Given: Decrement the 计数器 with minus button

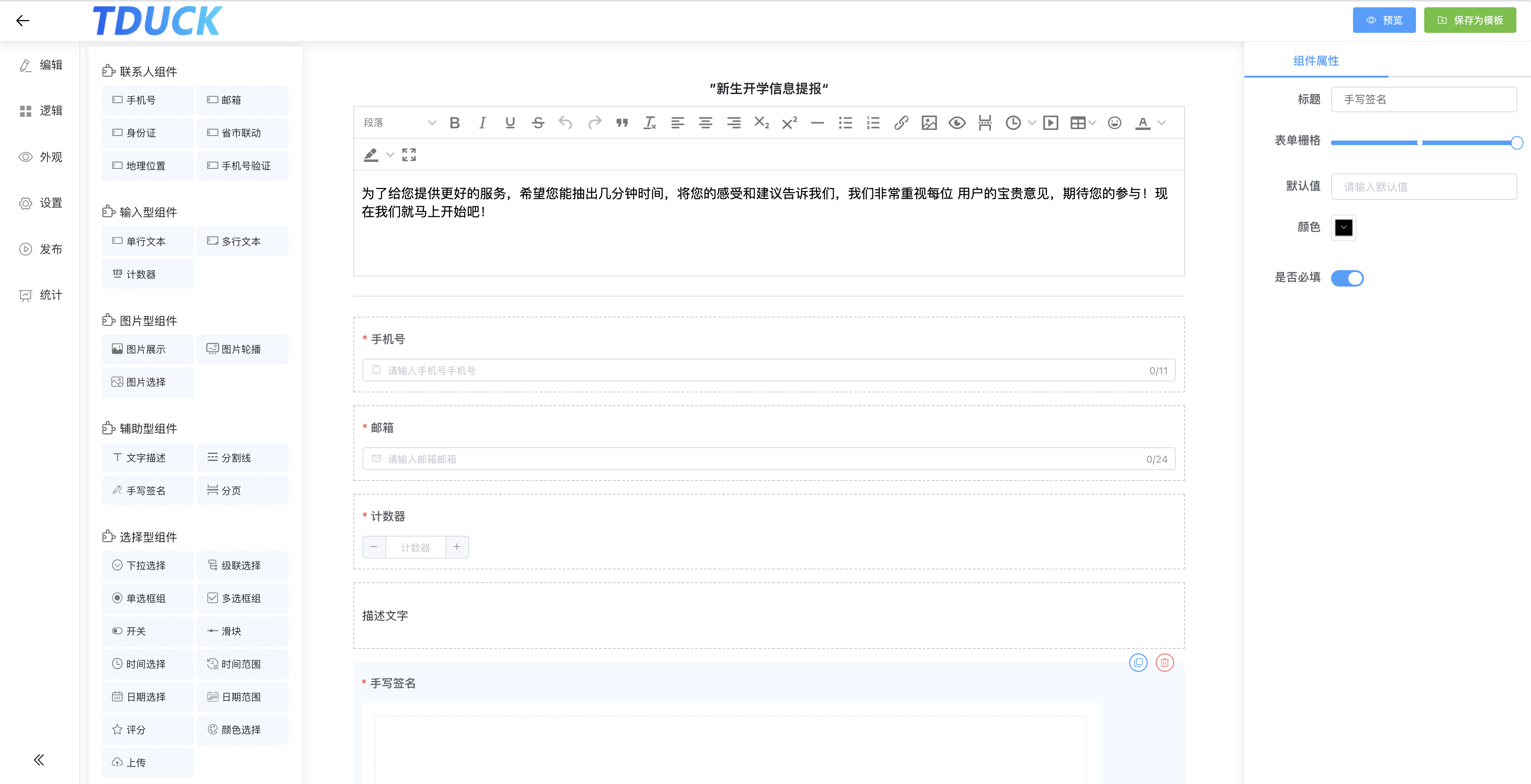Looking at the screenshot, I should [x=374, y=547].
